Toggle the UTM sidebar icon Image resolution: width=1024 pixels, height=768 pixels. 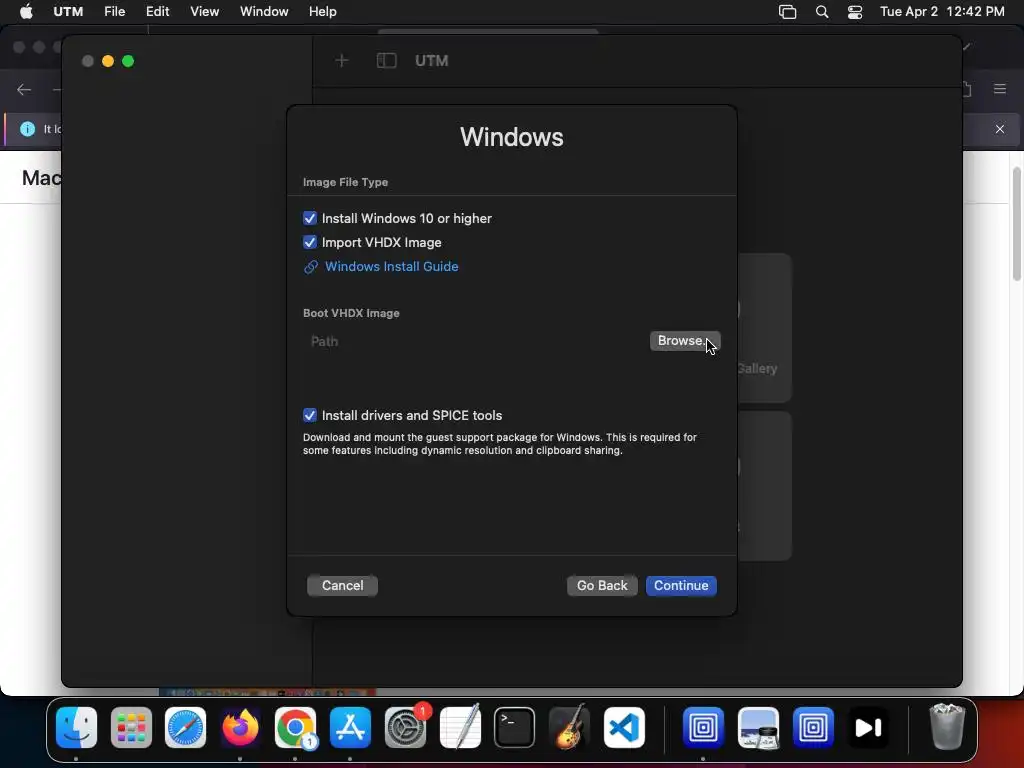387,61
